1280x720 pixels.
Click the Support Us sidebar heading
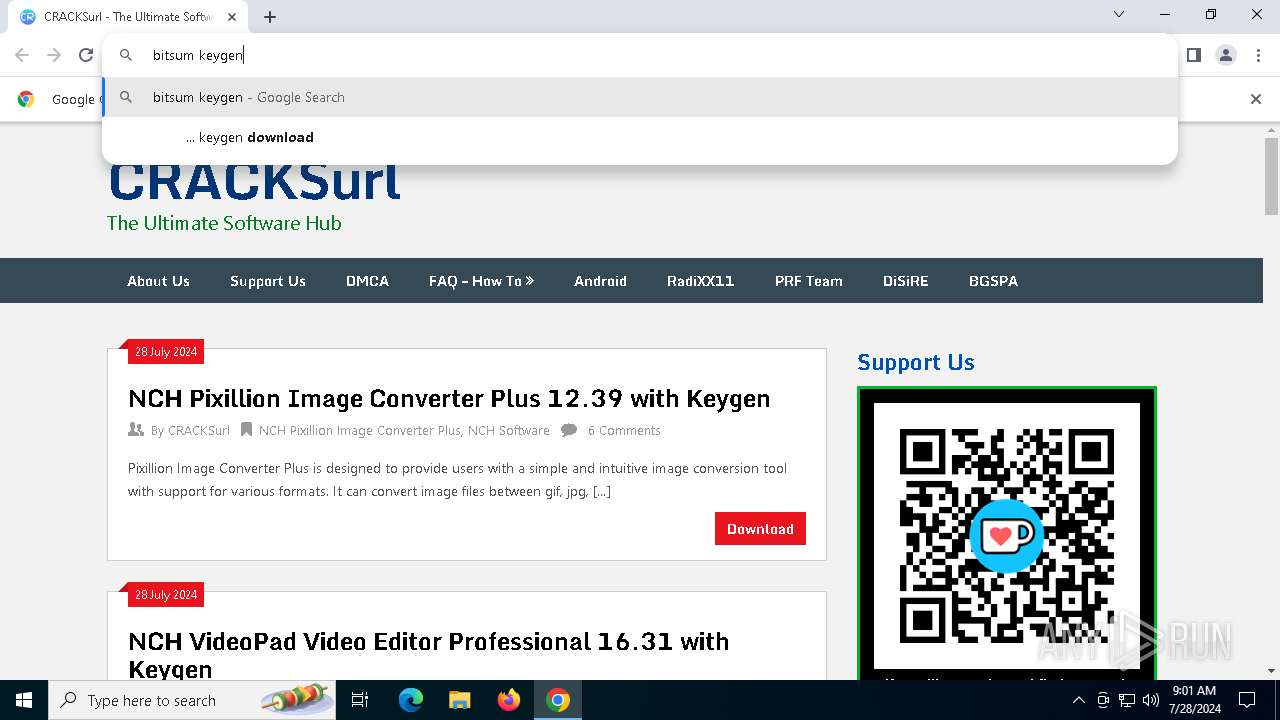pyautogui.click(x=916, y=362)
